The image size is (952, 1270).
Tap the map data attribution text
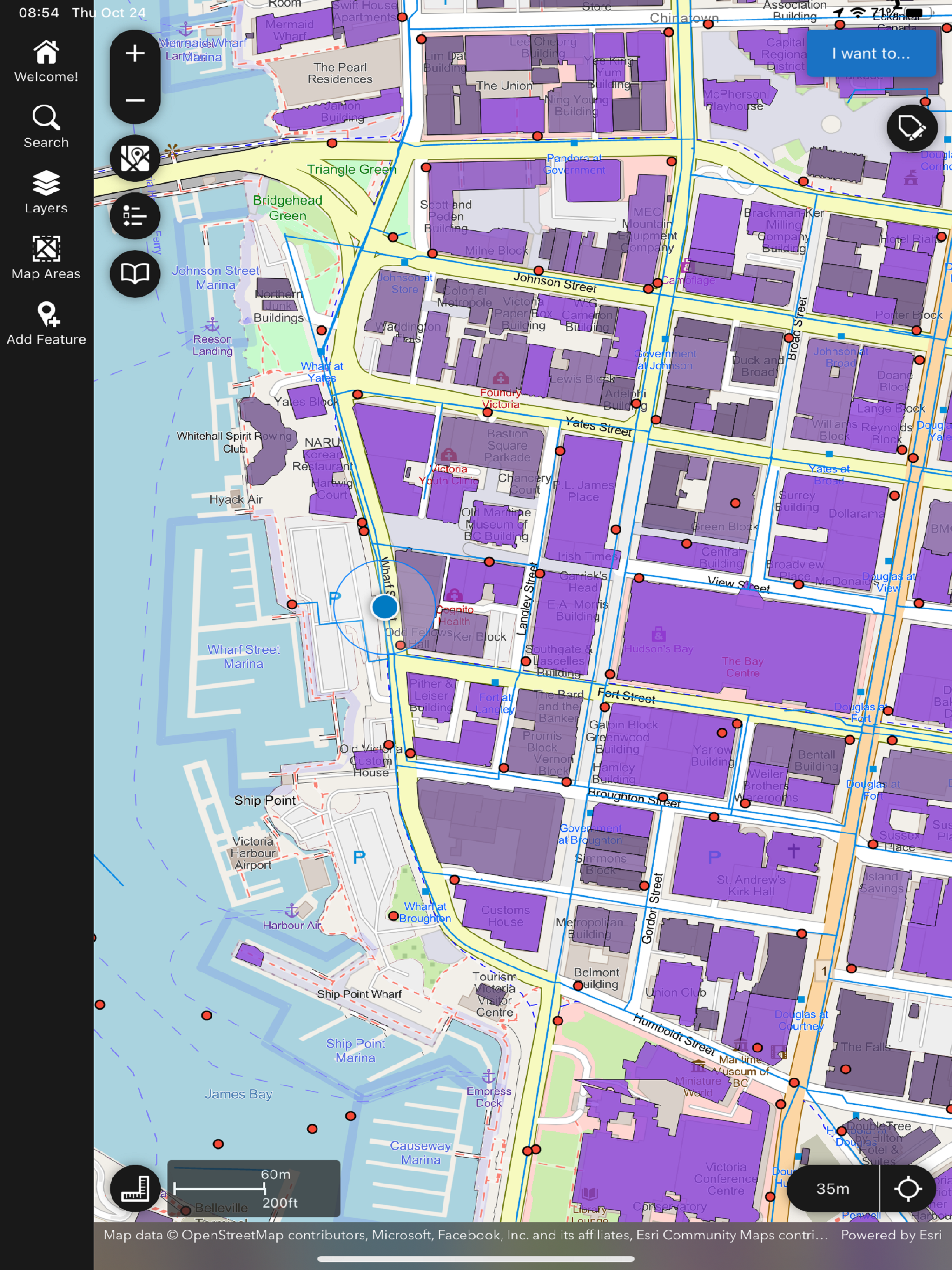coord(465,1234)
